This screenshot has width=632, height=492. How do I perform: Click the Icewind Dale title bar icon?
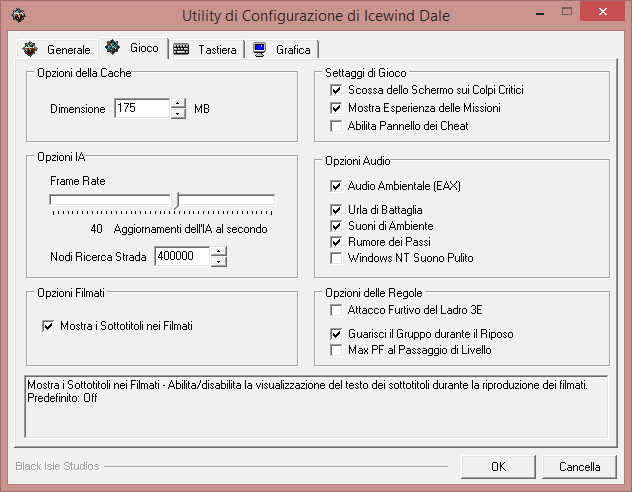tap(18, 15)
